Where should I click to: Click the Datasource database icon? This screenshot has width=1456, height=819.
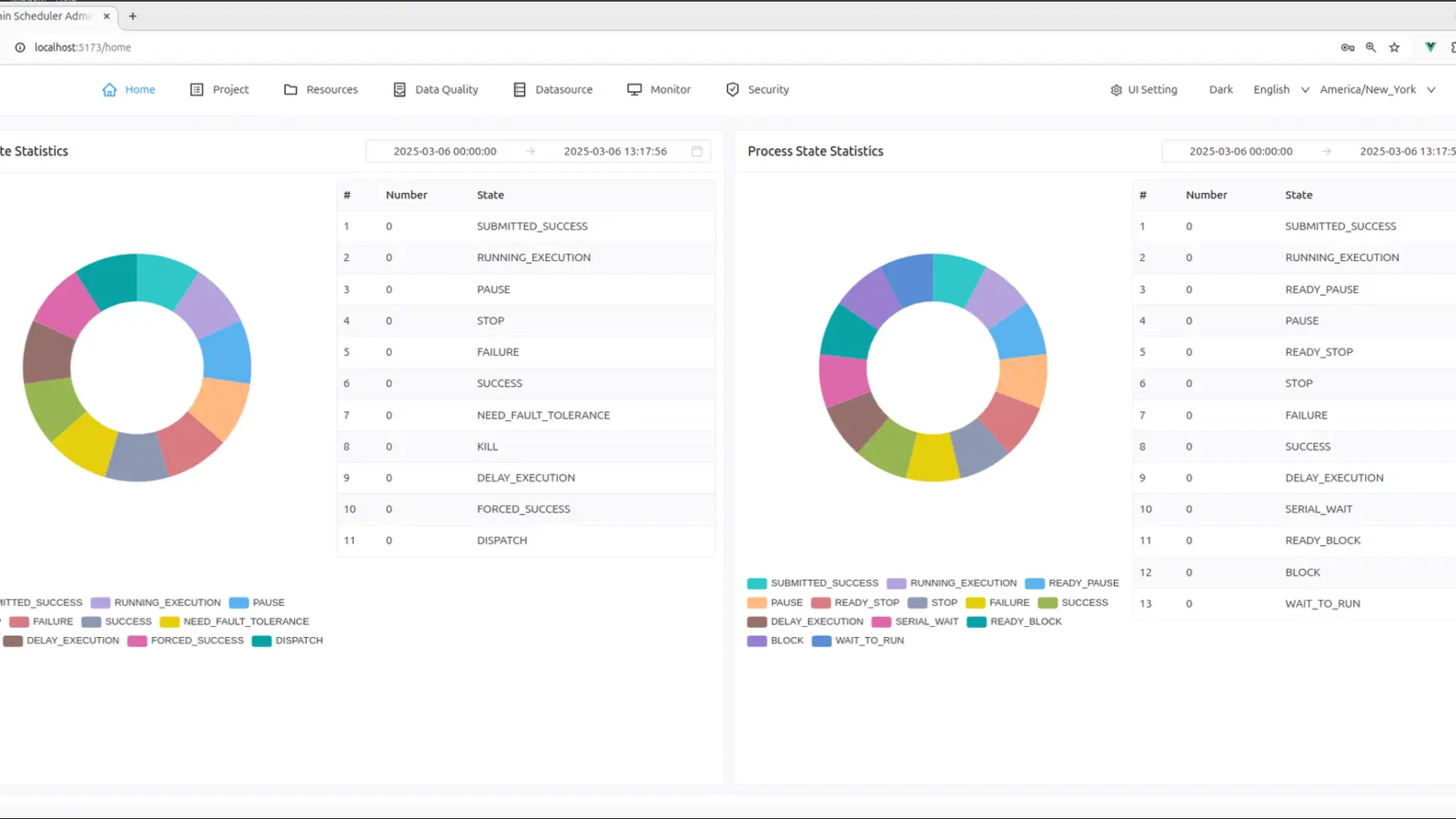(x=520, y=89)
